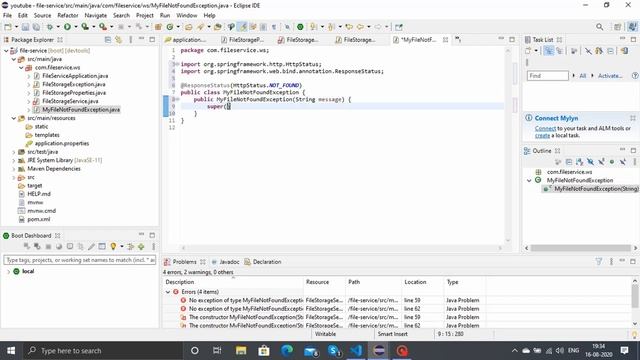The width and height of the screenshot is (640, 360).
Task: Collapse MyFileNotFoundException in Outline
Action: click(x=529, y=180)
